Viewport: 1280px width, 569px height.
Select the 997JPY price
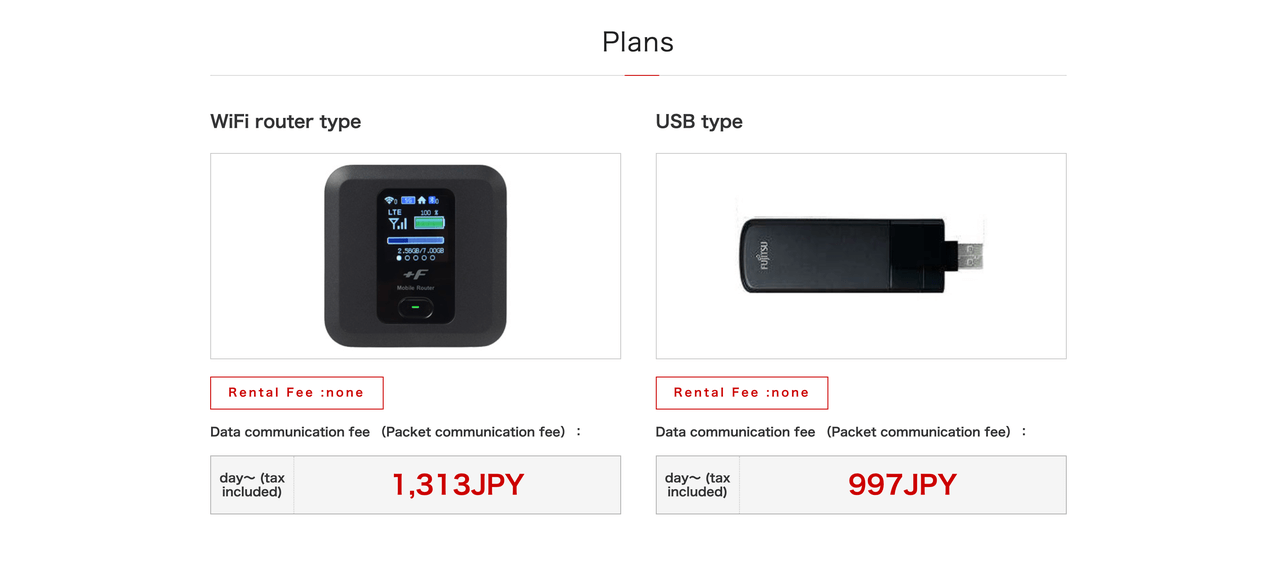pyautogui.click(x=903, y=485)
